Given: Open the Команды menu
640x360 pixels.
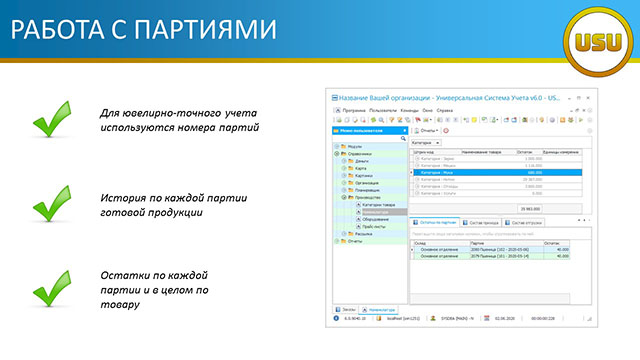Looking at the screenshot, I should pyautogui.click(x=409, y=110).
